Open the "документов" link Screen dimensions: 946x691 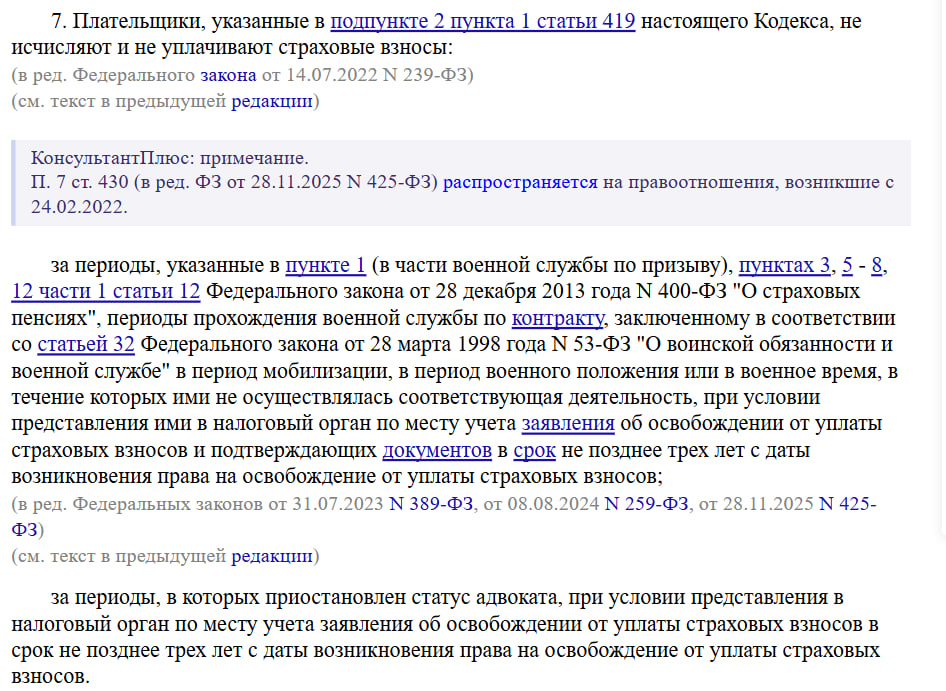(x=437, y=450)
